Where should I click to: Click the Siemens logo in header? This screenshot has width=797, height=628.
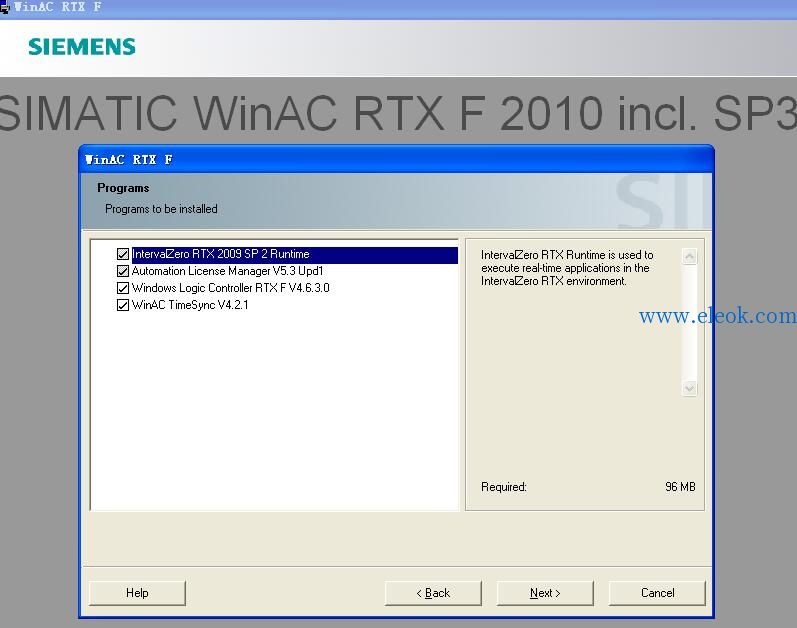tap(82, 47)
